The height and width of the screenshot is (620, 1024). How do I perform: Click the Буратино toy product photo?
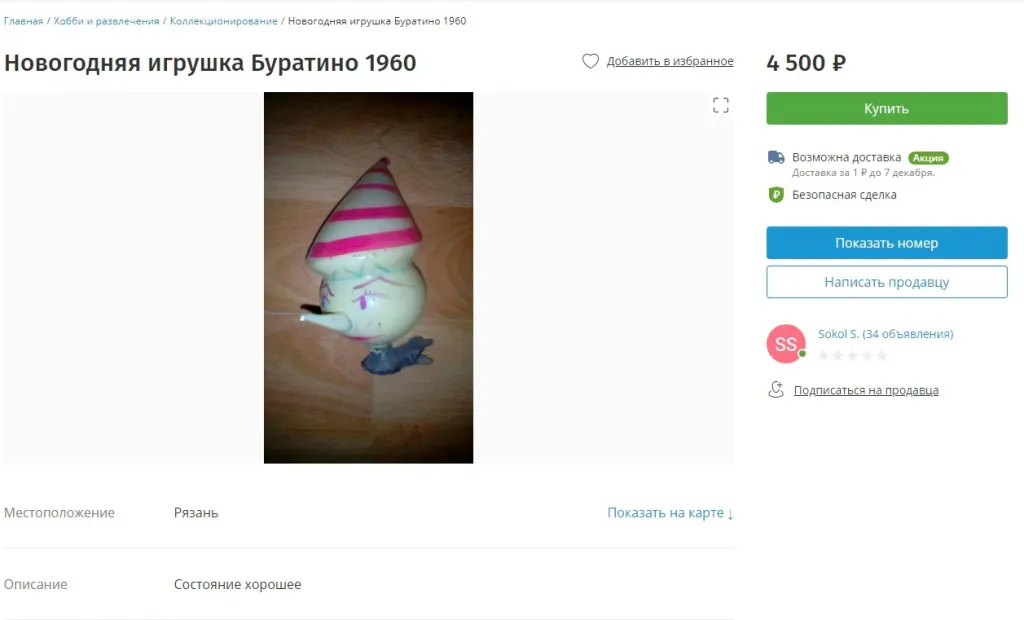click(x=368, y=278)
